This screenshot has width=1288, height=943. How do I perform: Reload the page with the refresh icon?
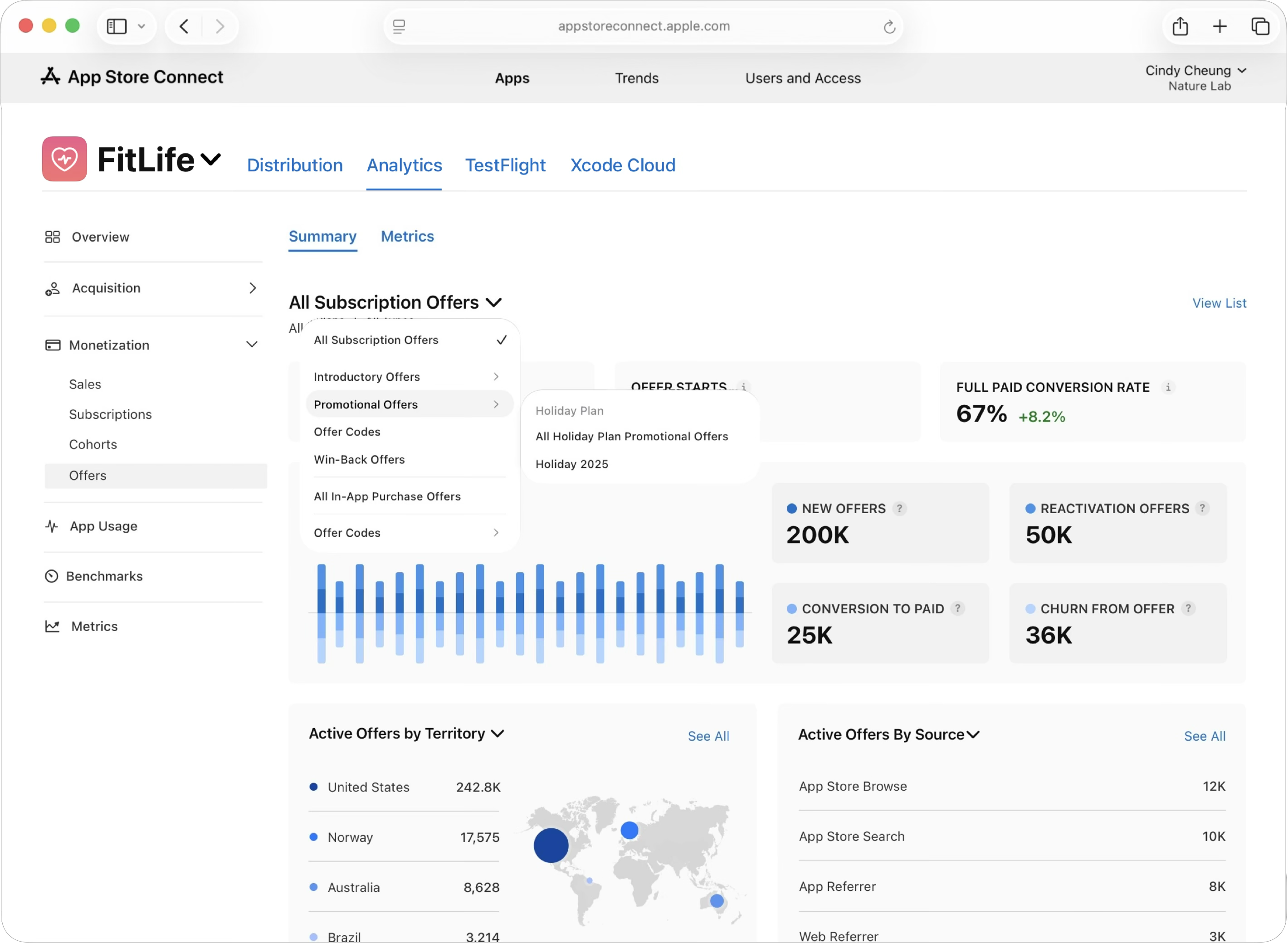(889, 27)
